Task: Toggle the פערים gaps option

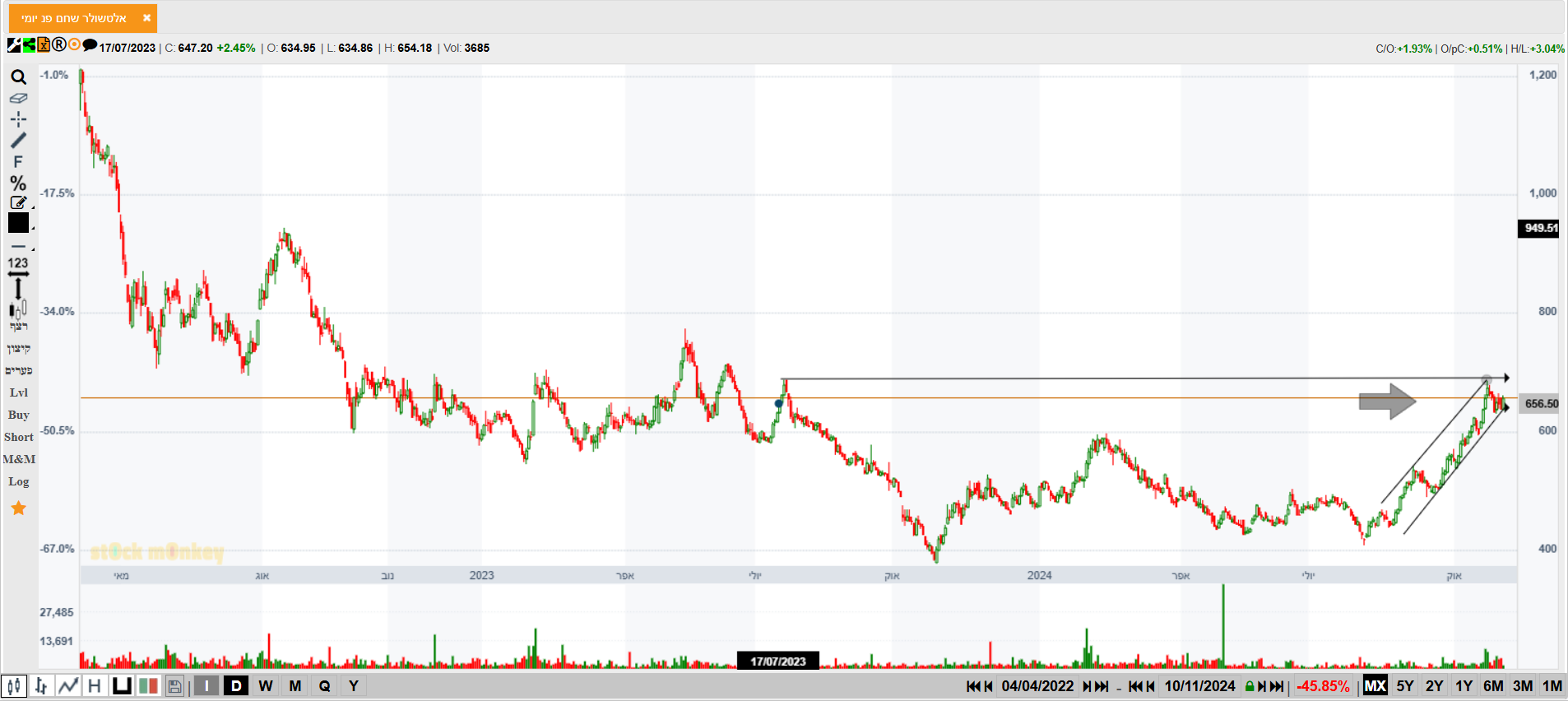Action: point(19,371)
